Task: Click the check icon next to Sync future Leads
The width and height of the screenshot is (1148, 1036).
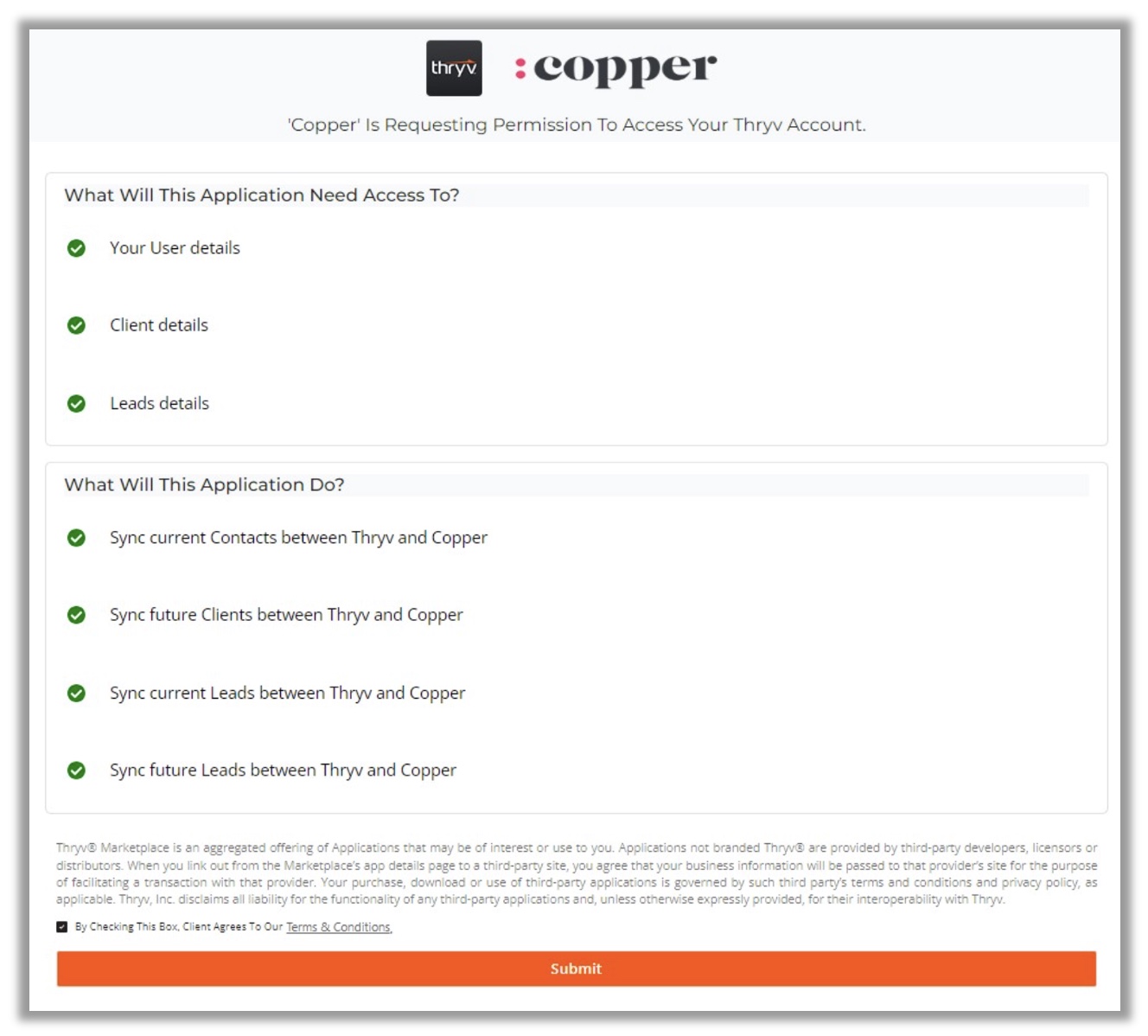Action: [x=76, y=771]
